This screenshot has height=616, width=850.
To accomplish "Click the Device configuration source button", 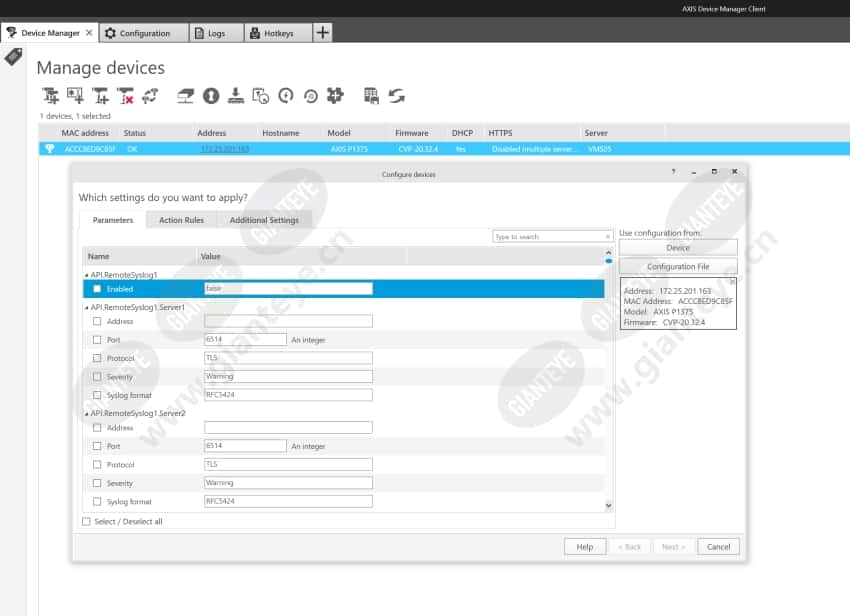I will [678, 248].
